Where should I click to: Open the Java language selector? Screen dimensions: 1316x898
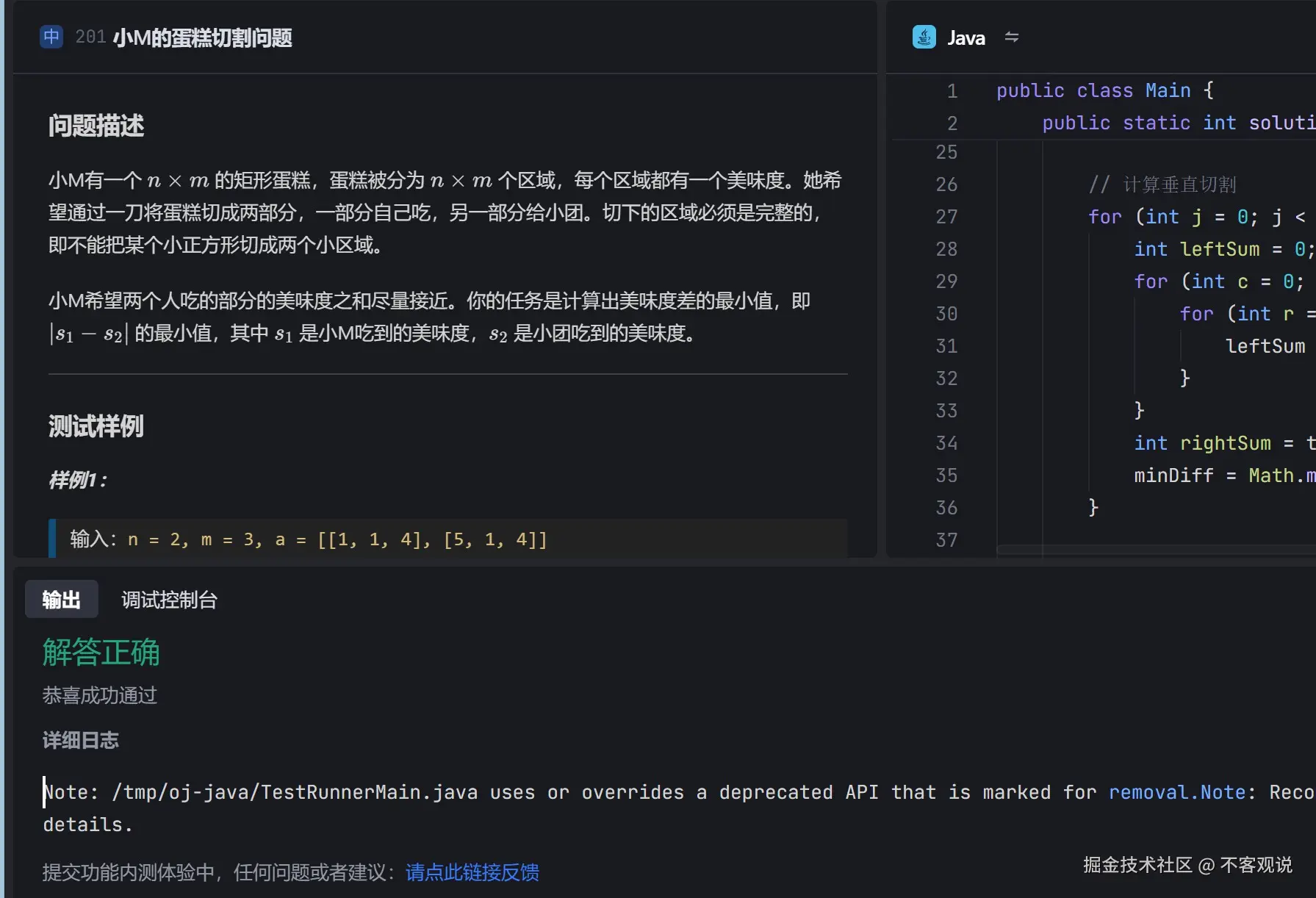966,37
